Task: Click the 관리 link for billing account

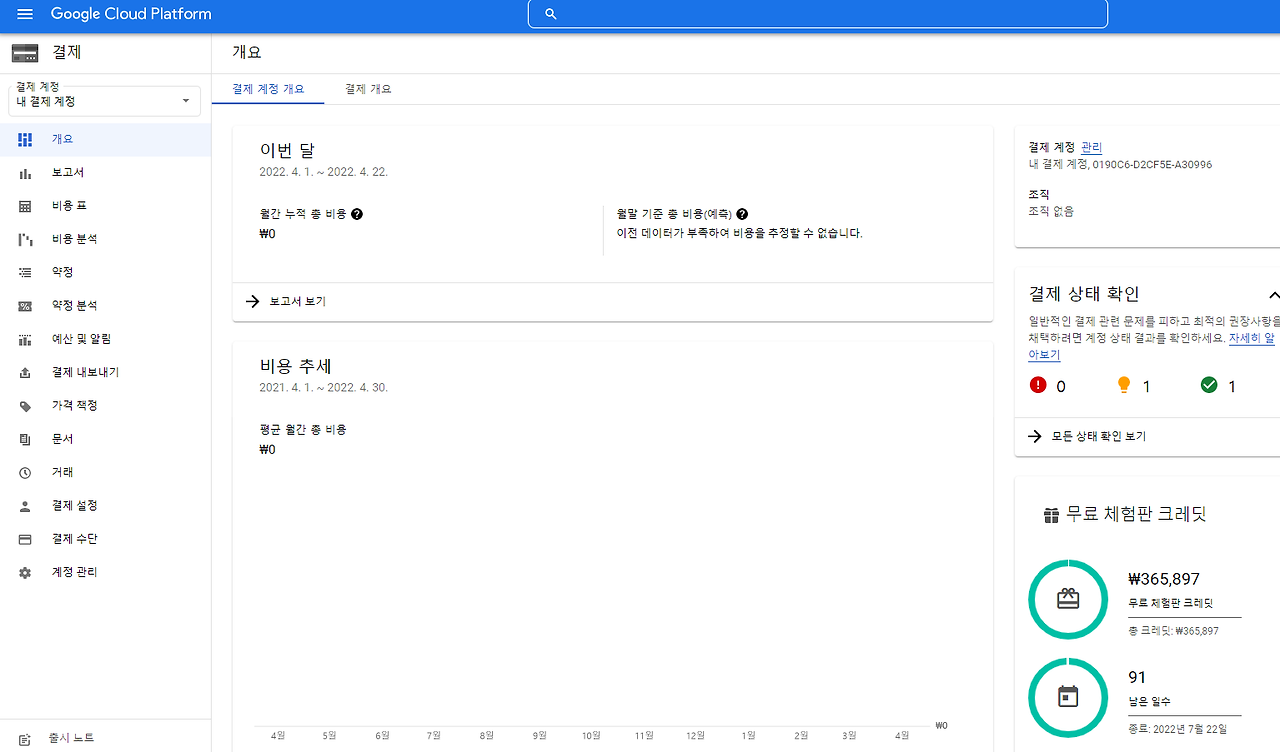Action: coord(1091,147)
